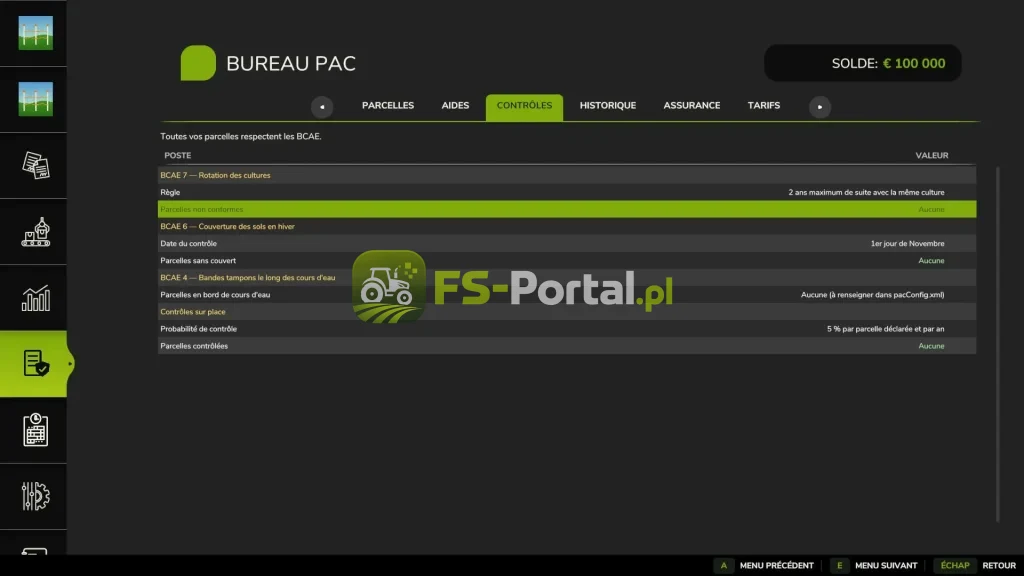Open the production factory sidebar icon

35,232
